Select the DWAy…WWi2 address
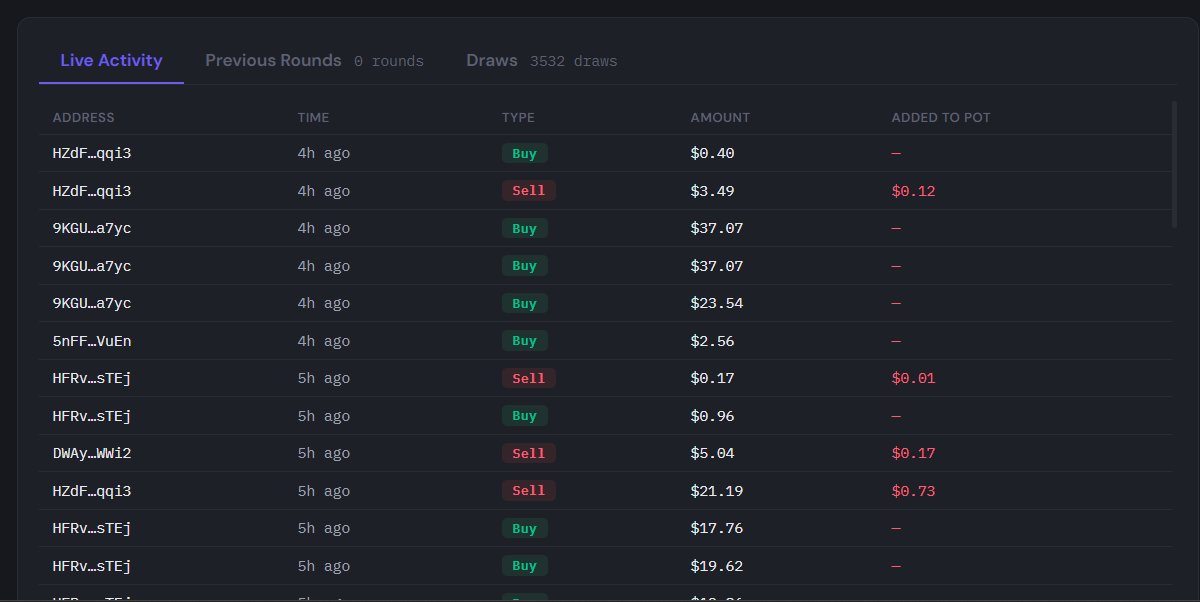Viewport: 1200px width, 602px height. click(x=92, y=453)
